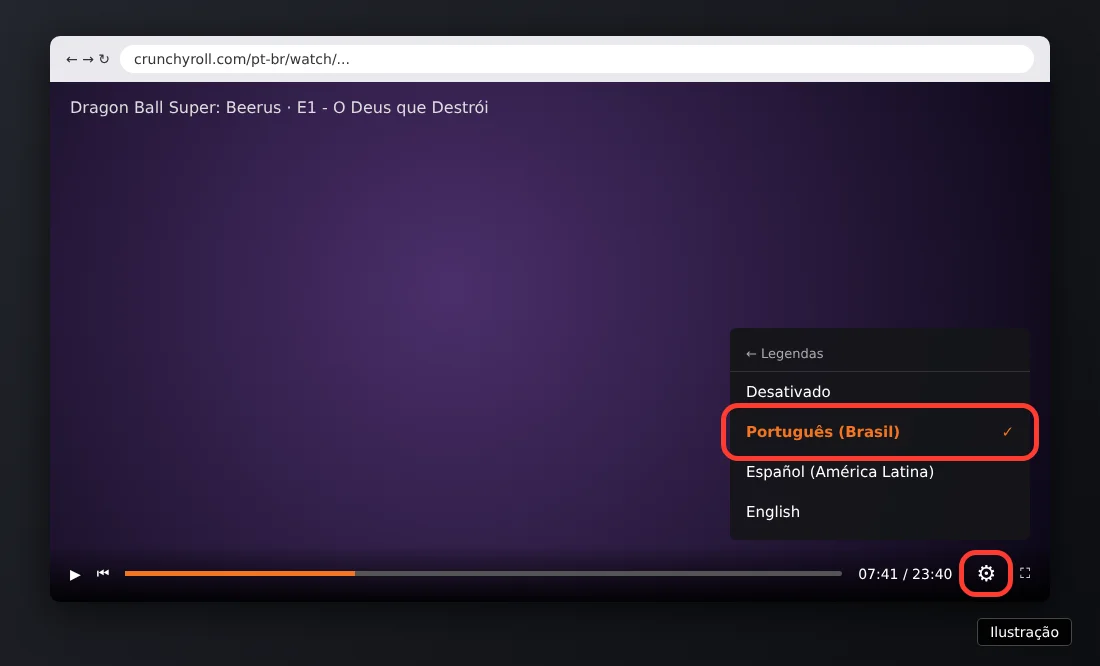This screenshot has width=1100, height=666.
Task: Choose Português (Brasil) subtitles
Action: (880, 432)
